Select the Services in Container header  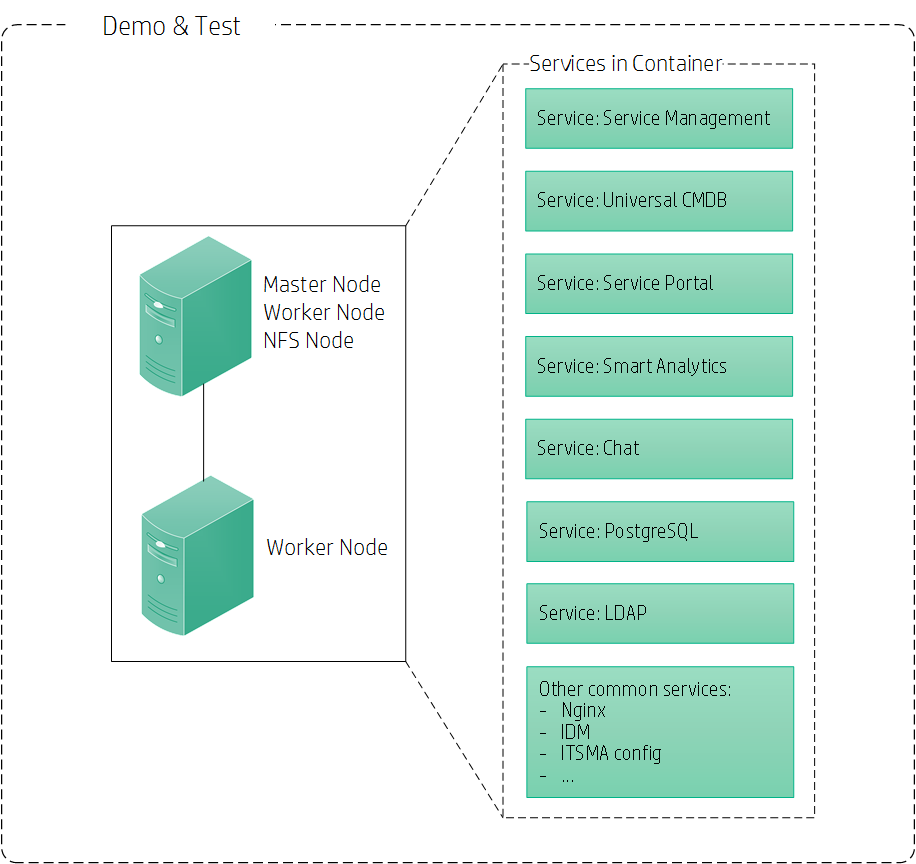625,63
